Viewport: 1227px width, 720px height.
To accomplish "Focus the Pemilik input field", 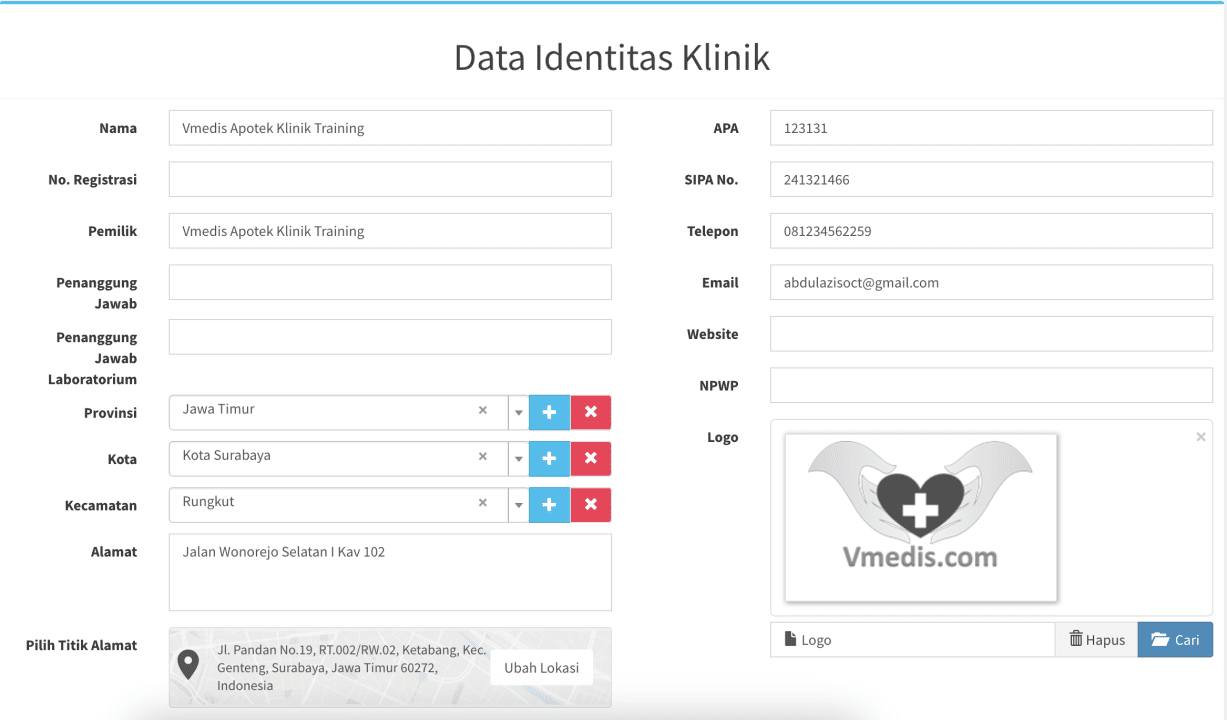I will pyautogui.click(x=390, y=231).
